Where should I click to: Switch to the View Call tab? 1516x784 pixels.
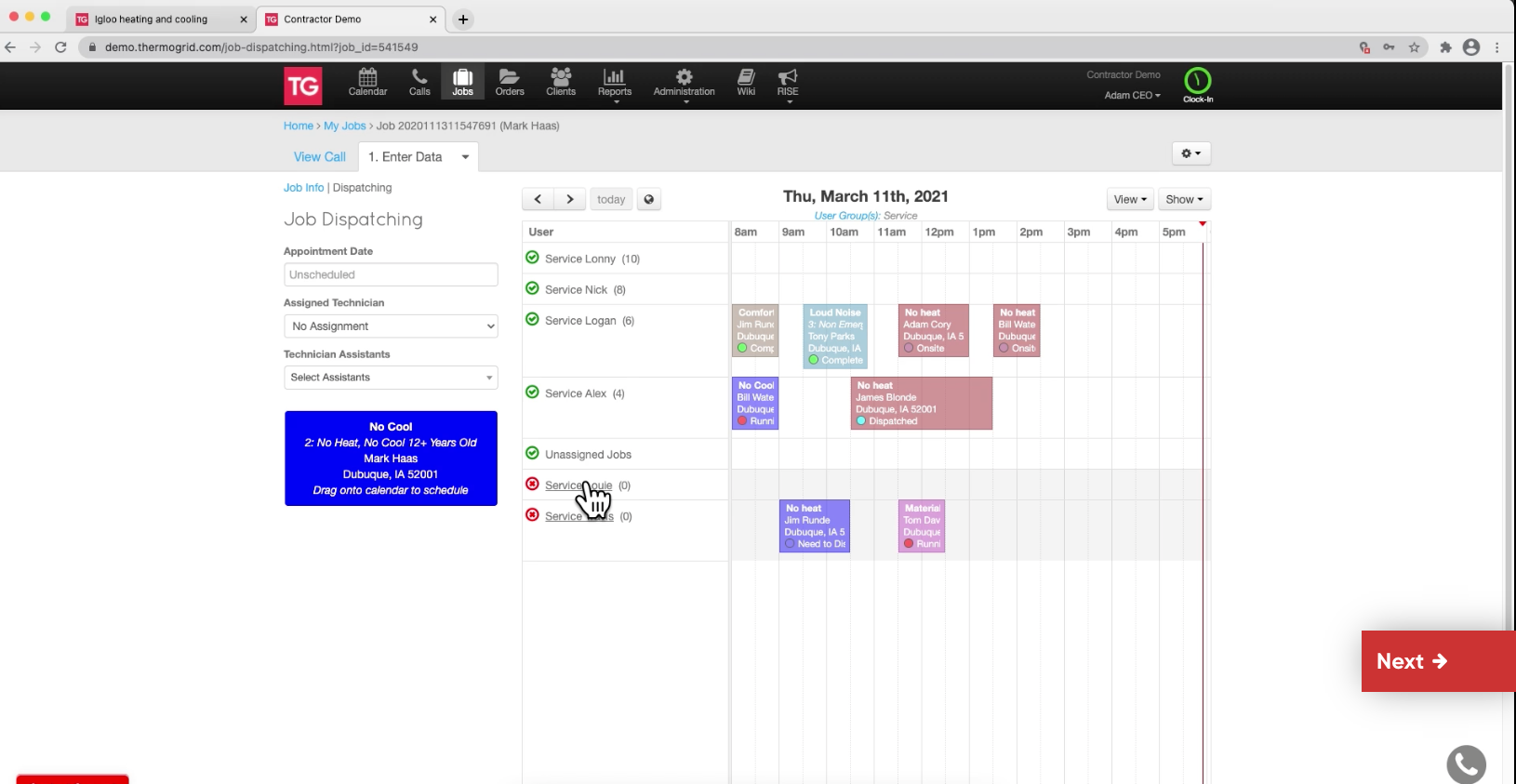pos(320,157)
